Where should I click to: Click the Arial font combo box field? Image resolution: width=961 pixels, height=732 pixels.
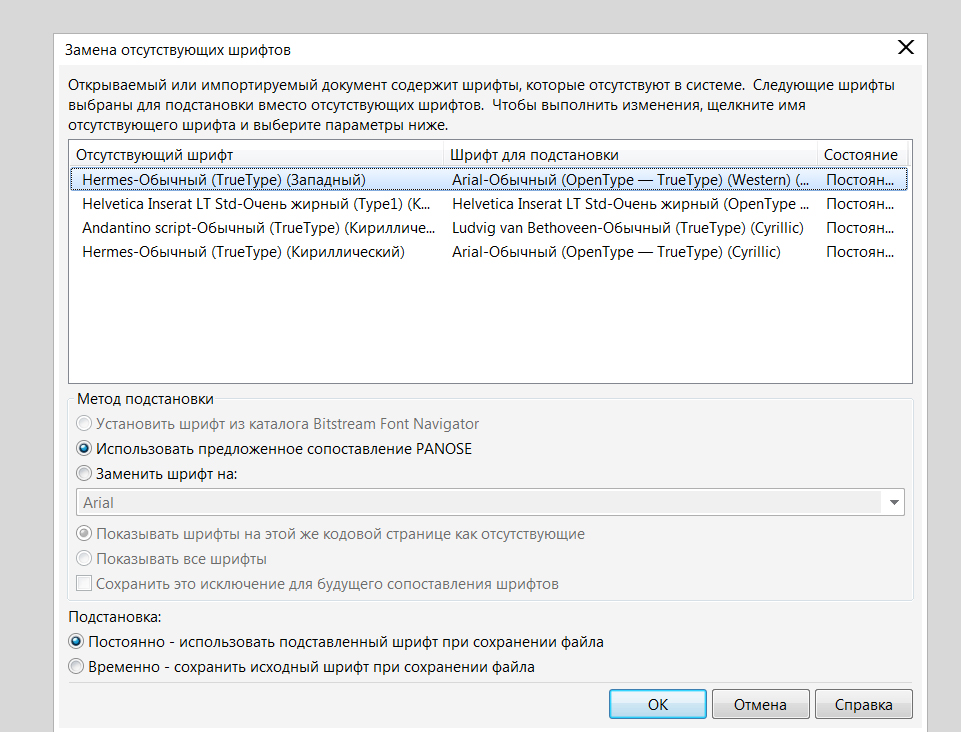490,503
